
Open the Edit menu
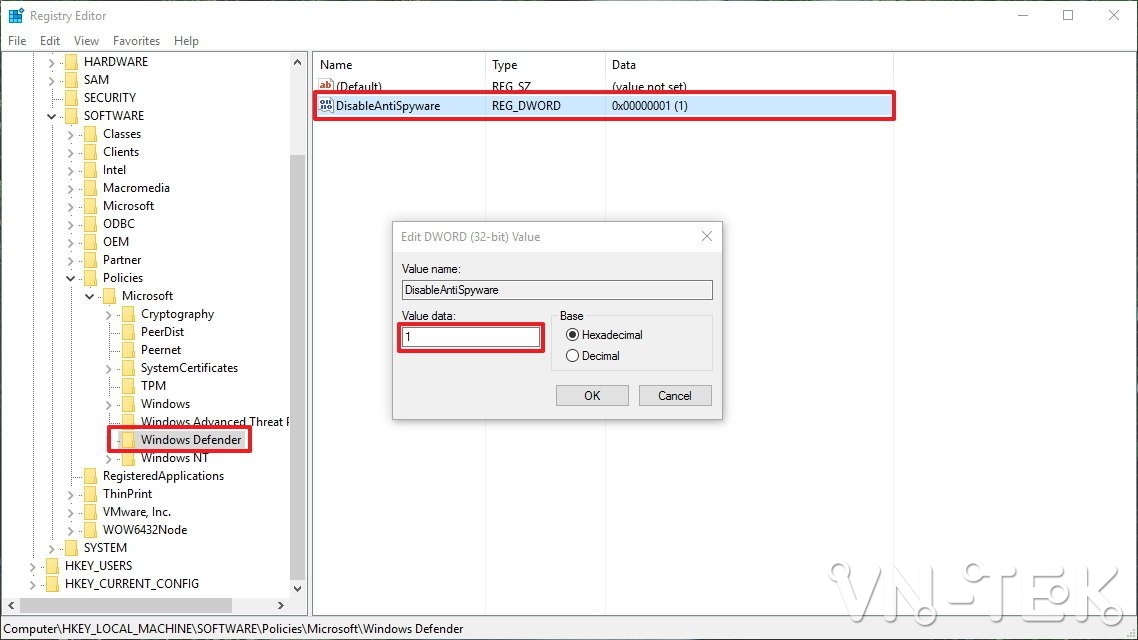coord(50,41)
